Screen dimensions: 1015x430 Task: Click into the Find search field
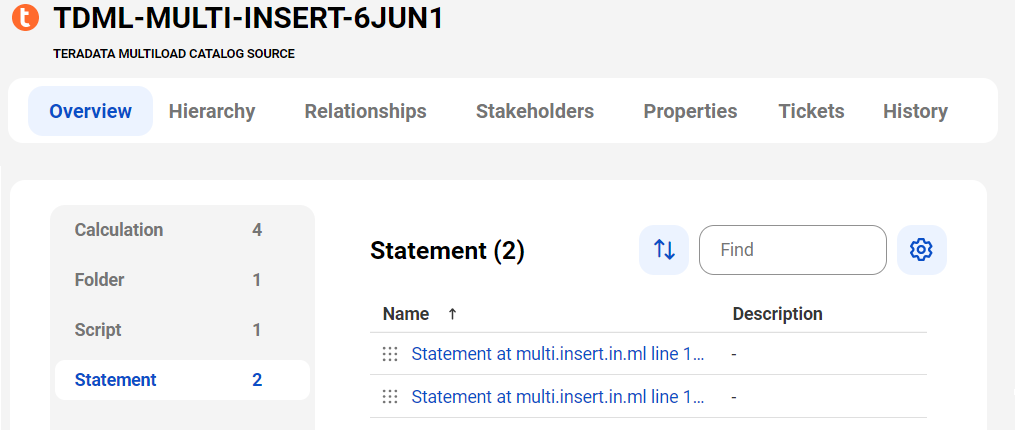[x=792, y=250]
